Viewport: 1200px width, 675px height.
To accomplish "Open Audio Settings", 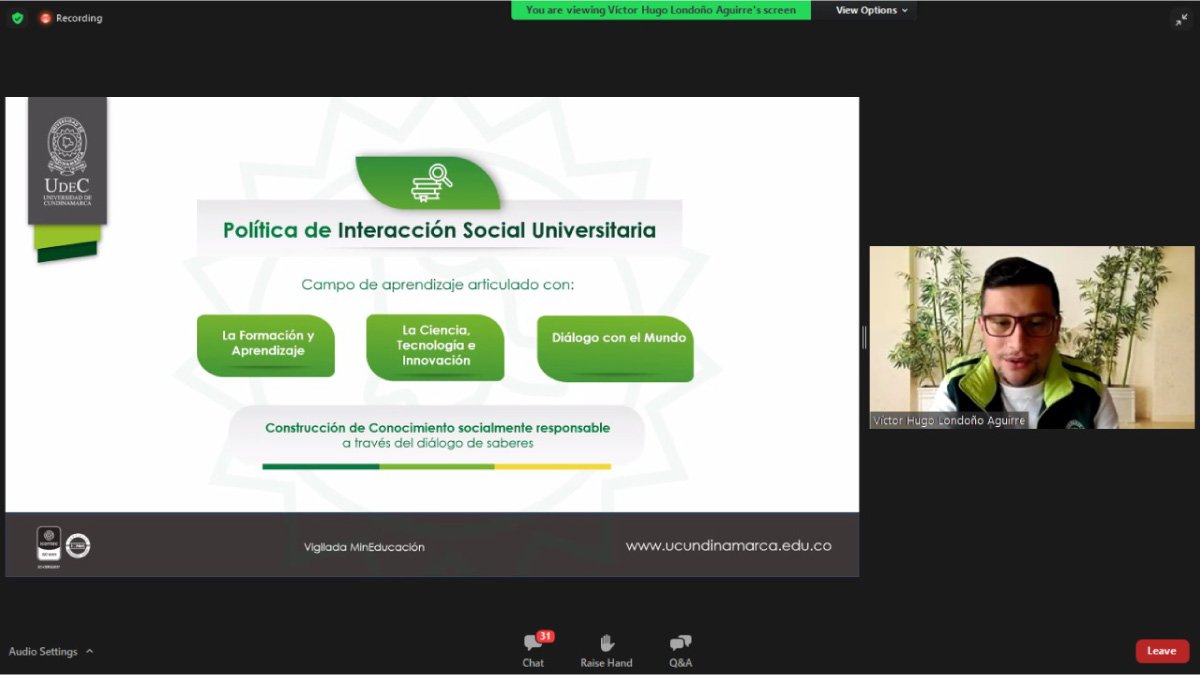I will click(x=43, y=651).
